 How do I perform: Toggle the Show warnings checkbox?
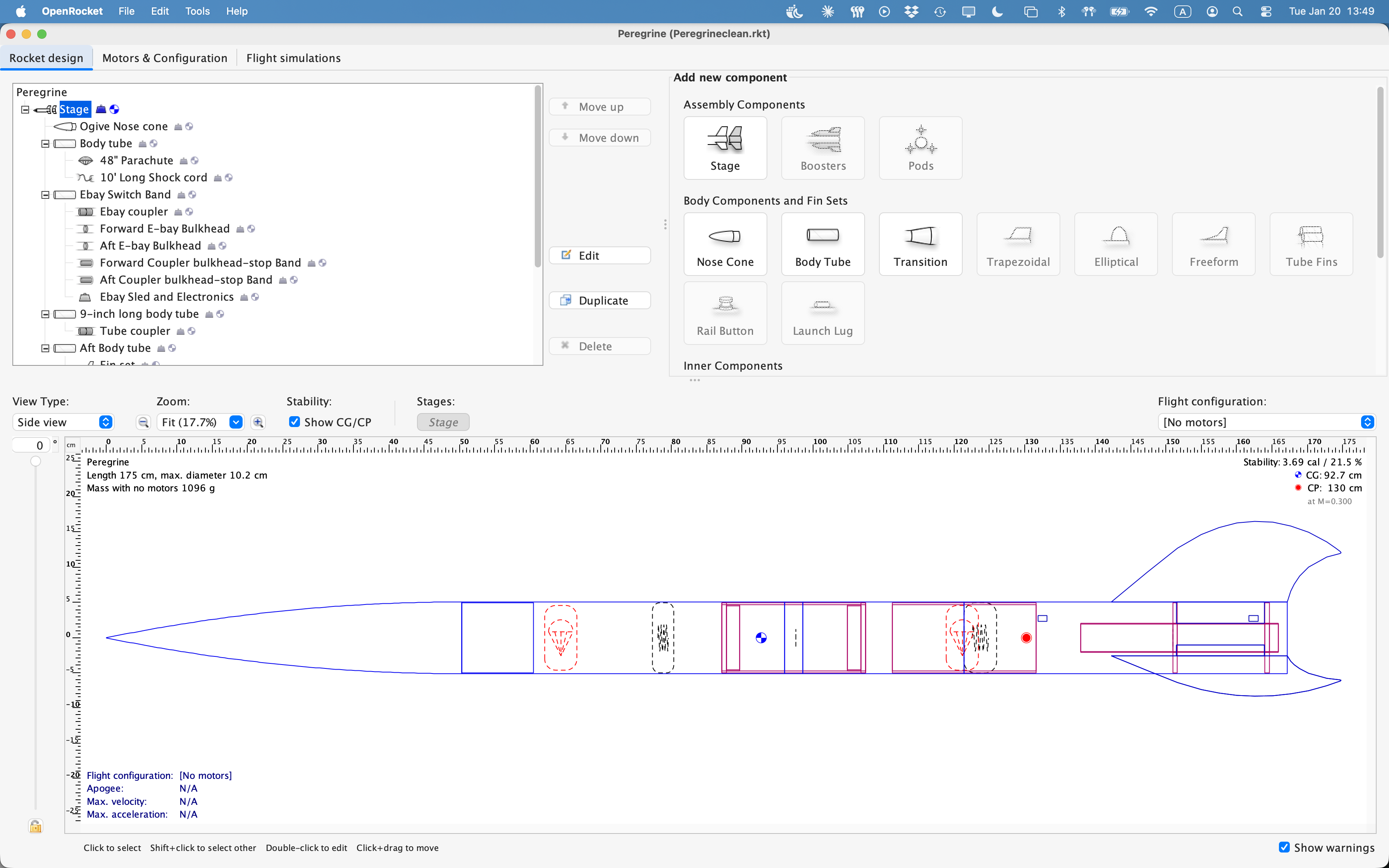pyautogui.click(x=1284, y=847)
